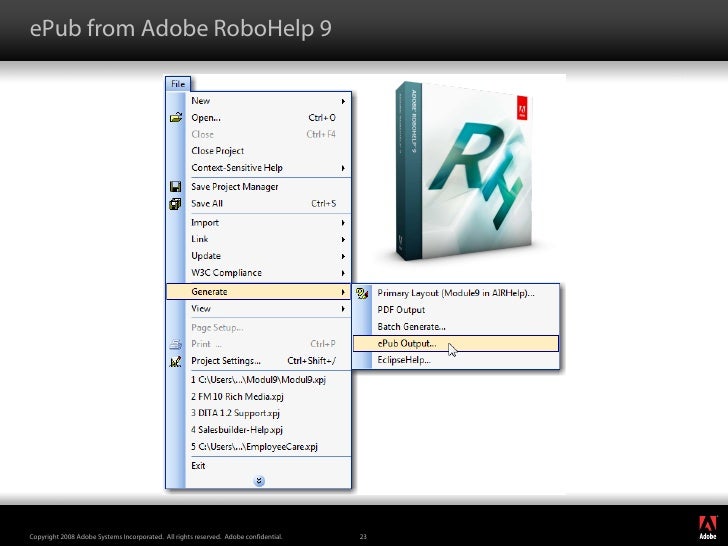This screenshot has height=546, width=728.
Task: Expand the Context-Sensitive Help submenu arrow
Action: click(x=343, y=168)
